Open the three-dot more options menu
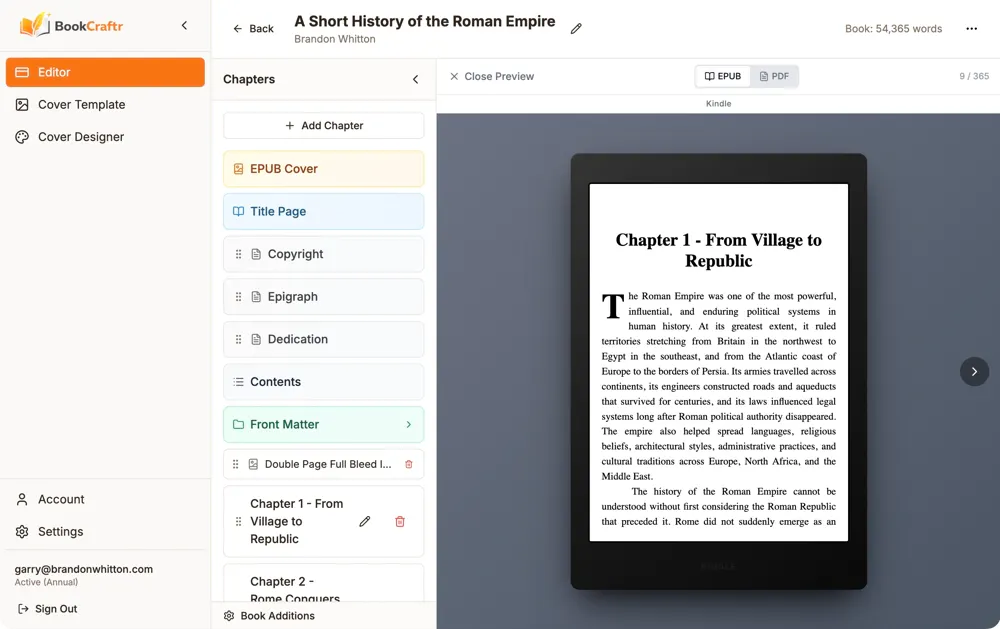The image size is (1000, 629). (x=971, y=29)
